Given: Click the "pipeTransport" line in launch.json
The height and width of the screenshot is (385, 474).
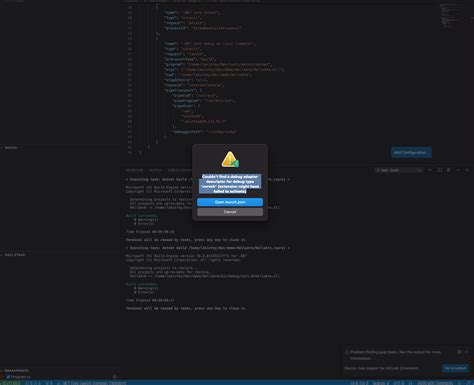Looking at the screenshot, I should click(x=182, y=90).
